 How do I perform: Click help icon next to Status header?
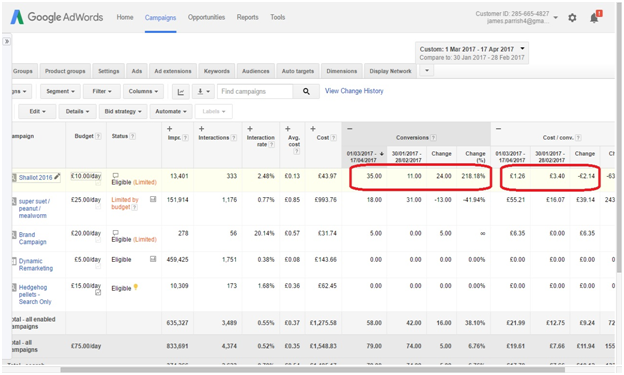pos(133,136)
